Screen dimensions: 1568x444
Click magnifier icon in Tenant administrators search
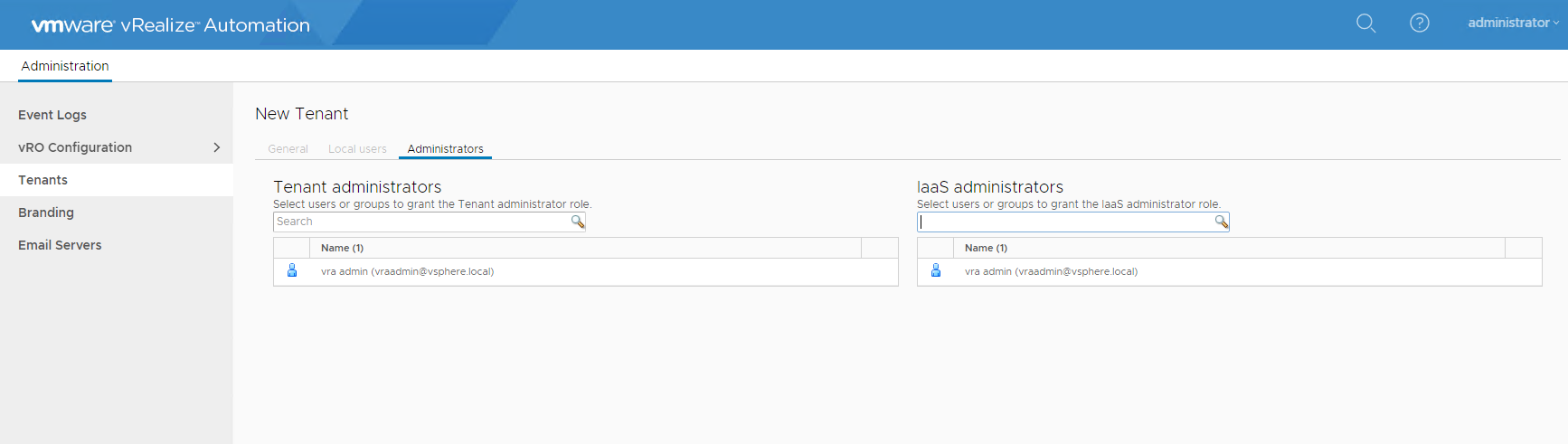coord(577,222)
